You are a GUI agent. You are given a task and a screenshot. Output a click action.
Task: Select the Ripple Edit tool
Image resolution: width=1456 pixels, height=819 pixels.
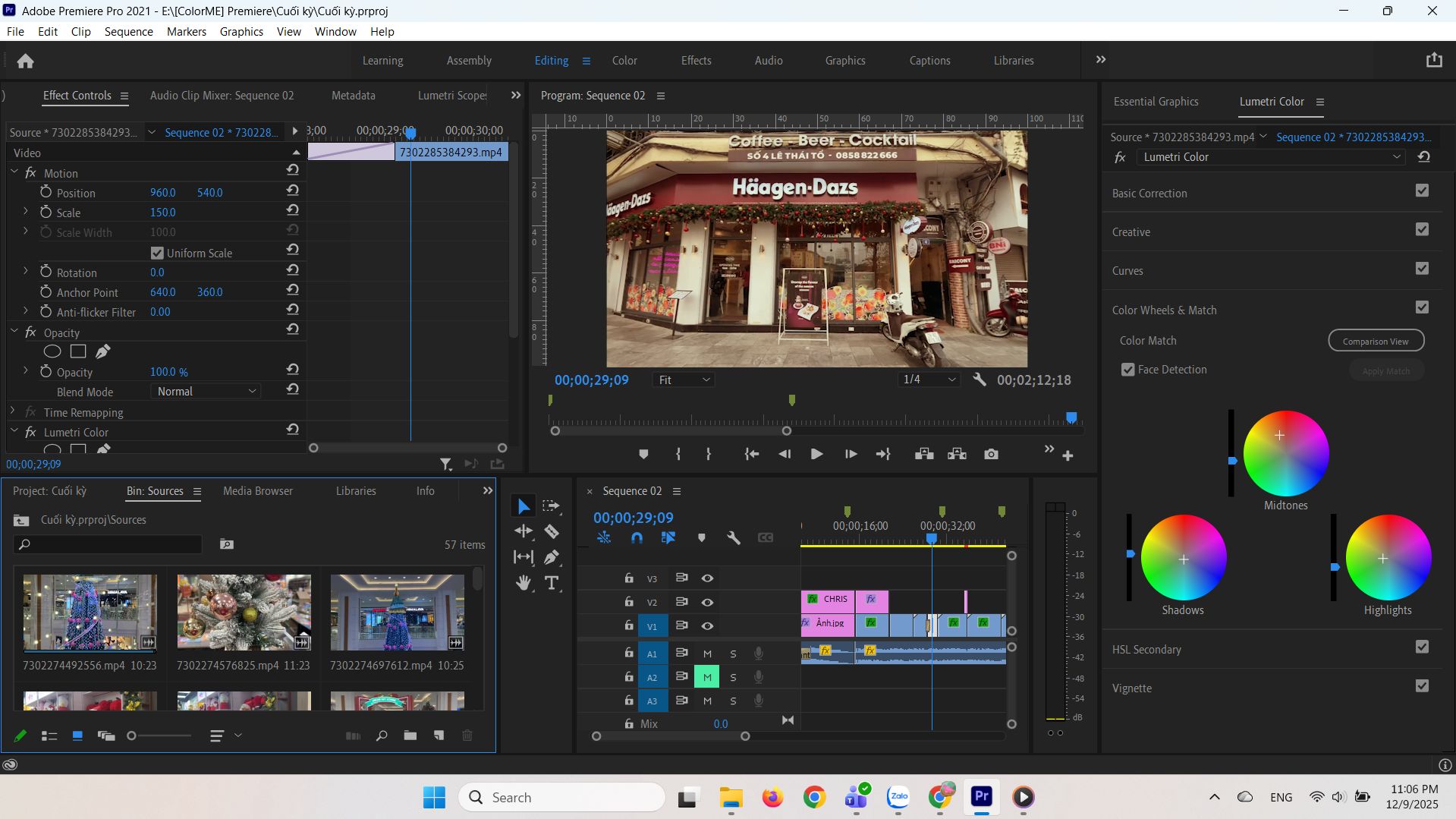pos(524,531)
